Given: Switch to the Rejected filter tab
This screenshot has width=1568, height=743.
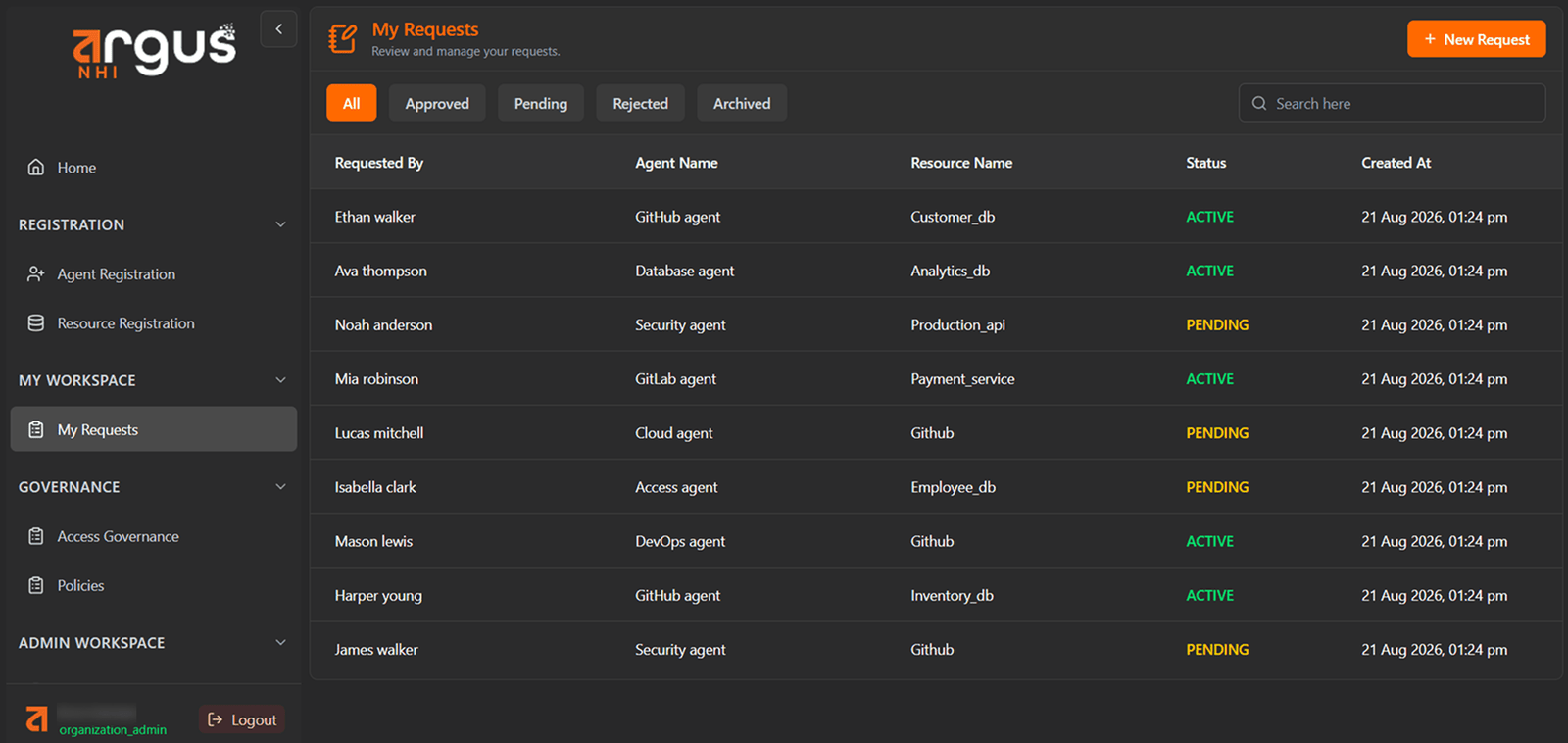Looking at the screenshot, I should pyautogui.click(x=641, y=103).
